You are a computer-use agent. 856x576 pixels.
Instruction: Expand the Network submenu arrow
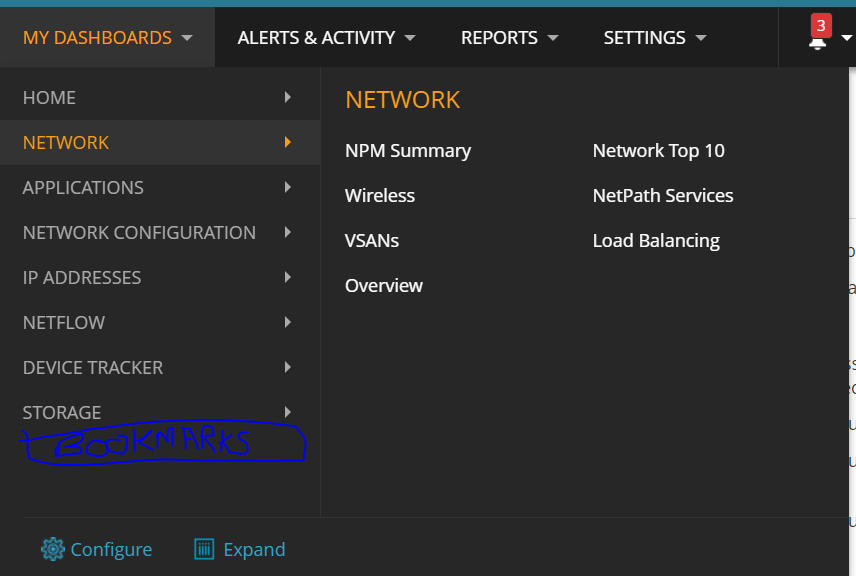point(288,142)
